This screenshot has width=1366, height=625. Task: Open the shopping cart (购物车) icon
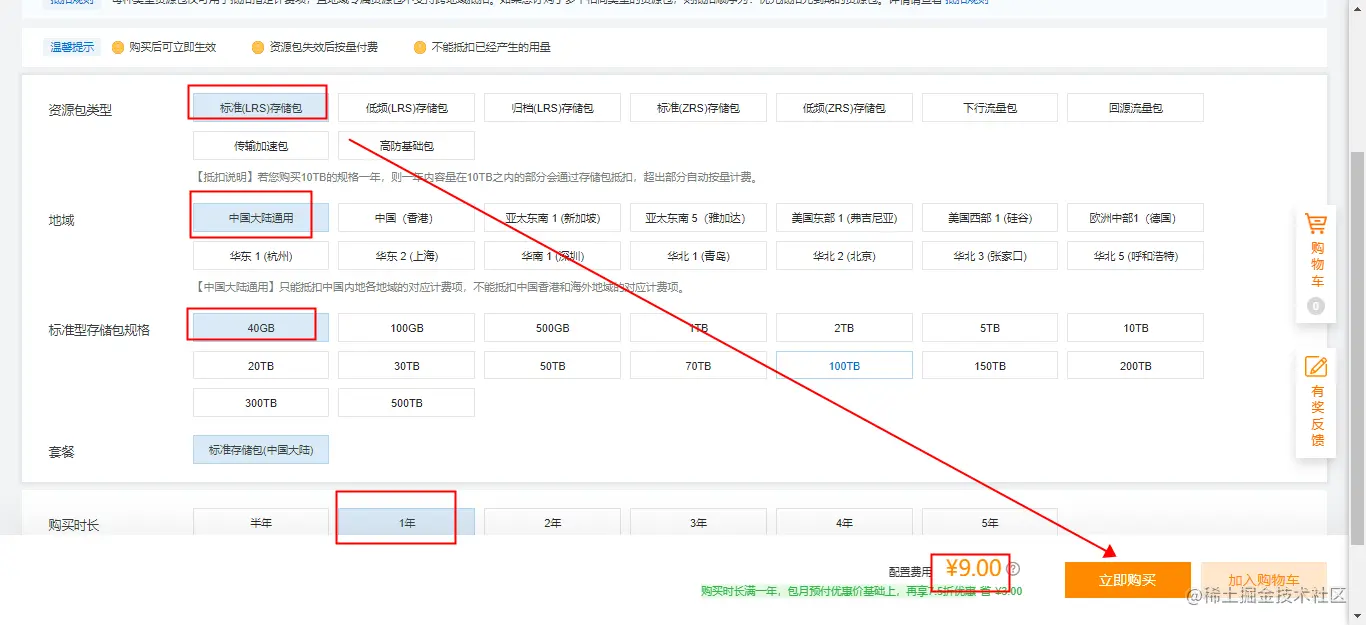(x=1316, y=224)
